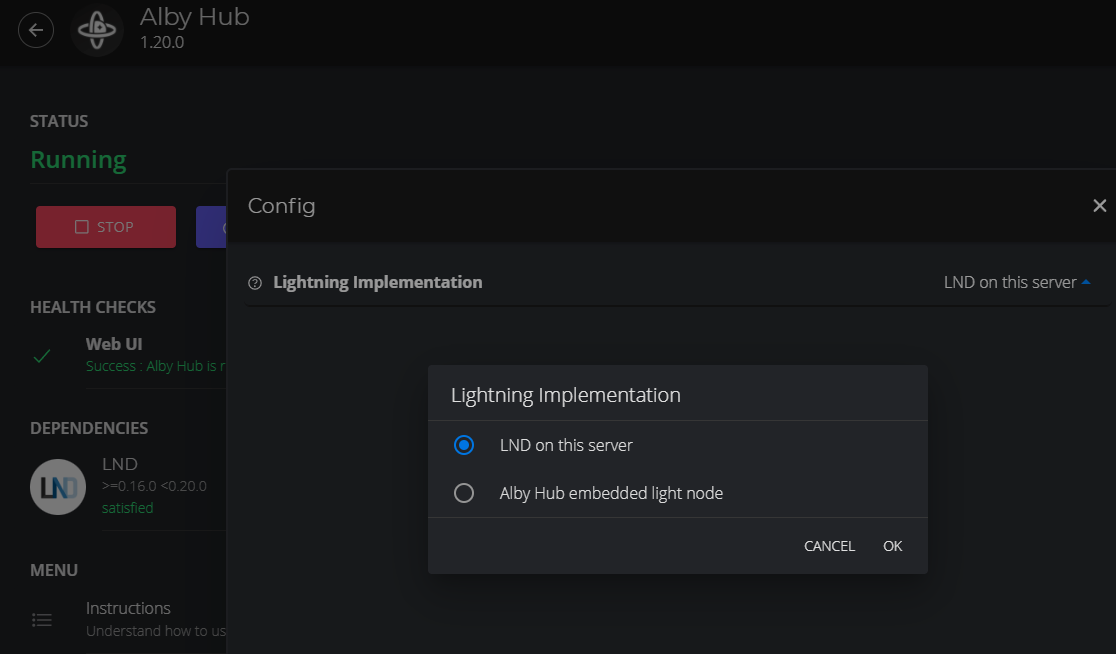The width and height of the screenshot is (1116, 654).
Task: Click the back arrow icon
Action: tap(36, 30)
